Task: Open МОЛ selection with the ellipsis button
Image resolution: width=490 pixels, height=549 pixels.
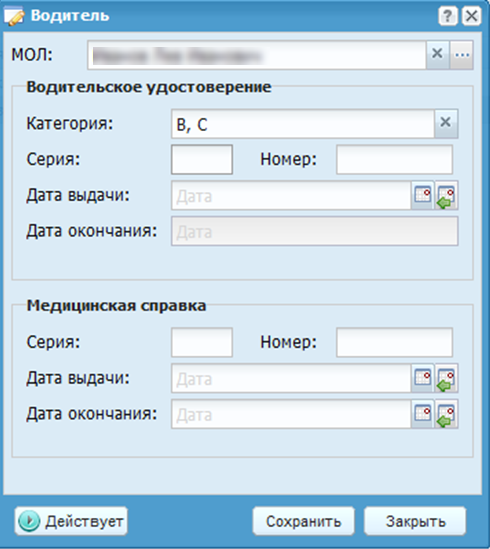Action: tap(462, 55)
